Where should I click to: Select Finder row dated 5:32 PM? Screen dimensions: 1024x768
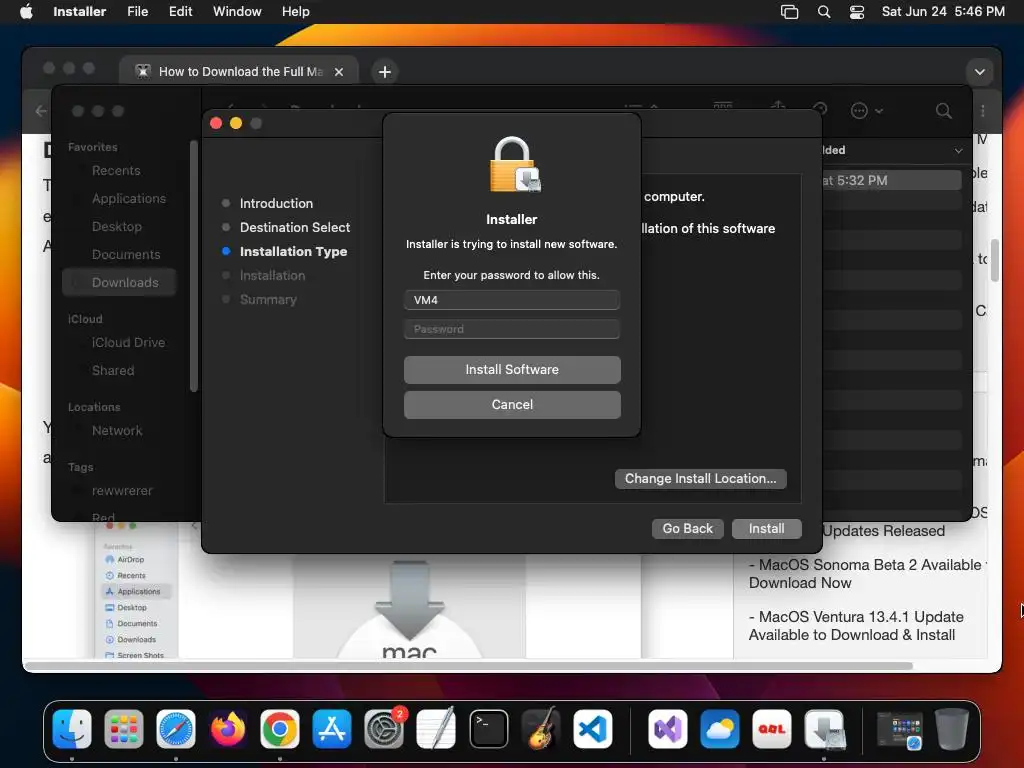coord(891,180)
